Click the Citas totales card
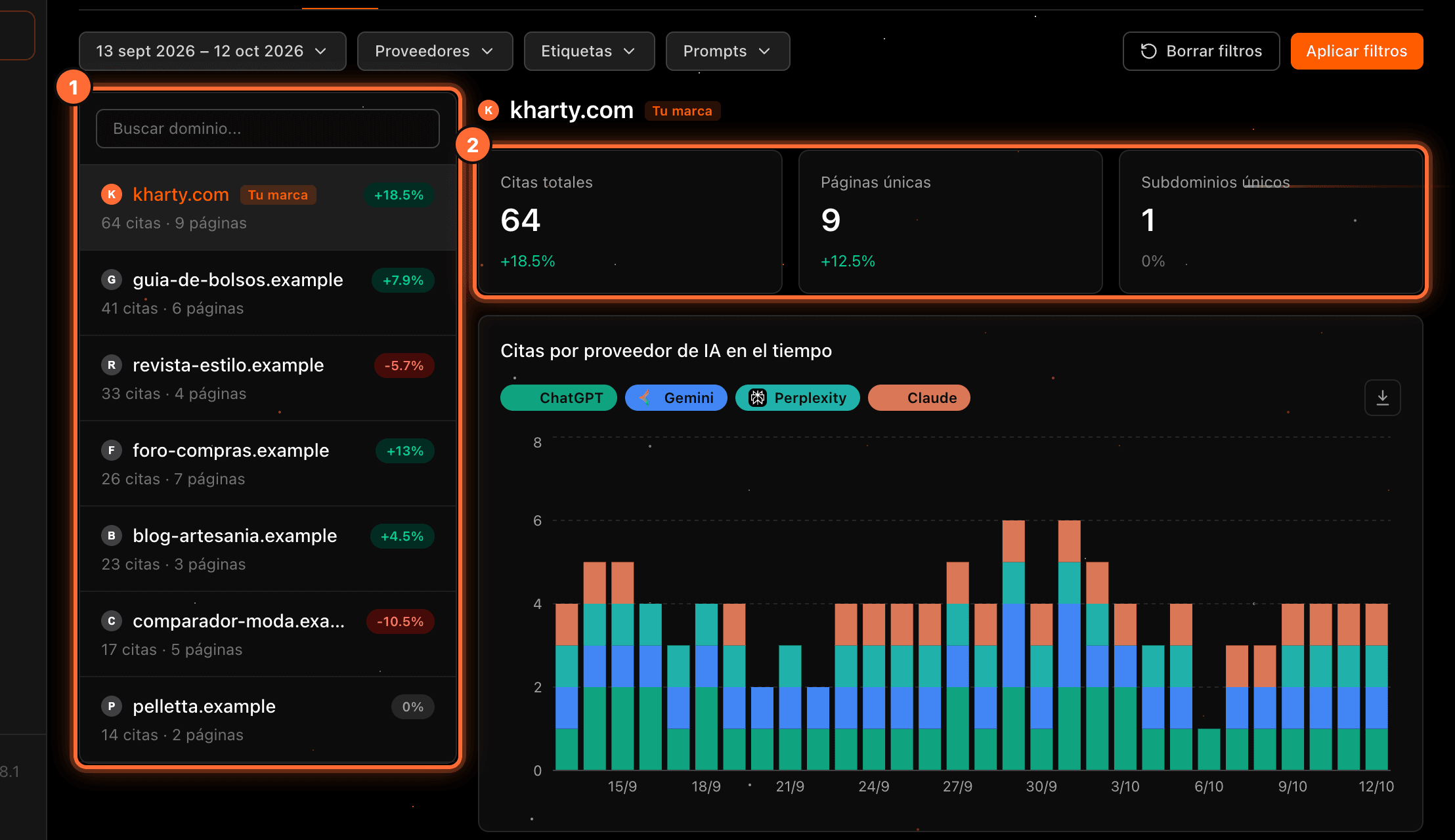Image resolution: width=1455 pixels, height=840 pixels. (x=630, y=222)
